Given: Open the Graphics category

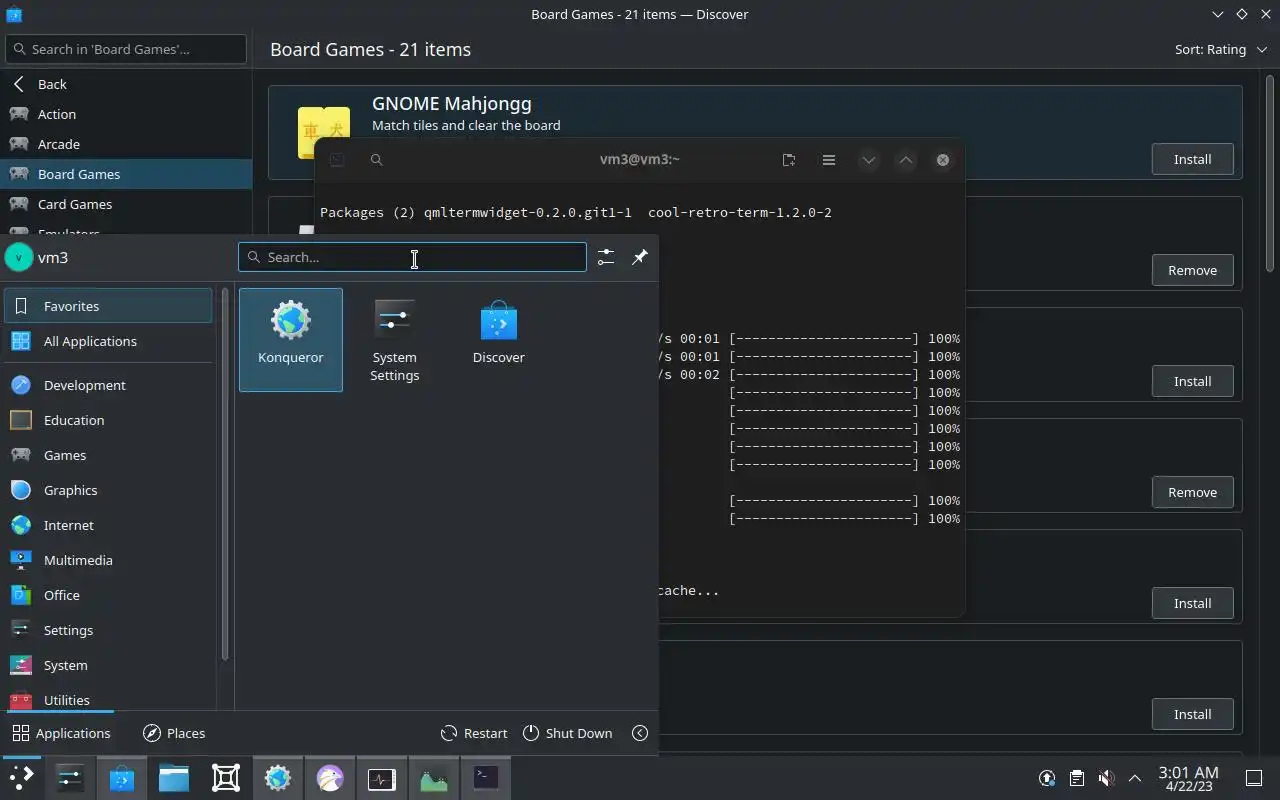Looking at the screenshot, I should click(108, 490).
